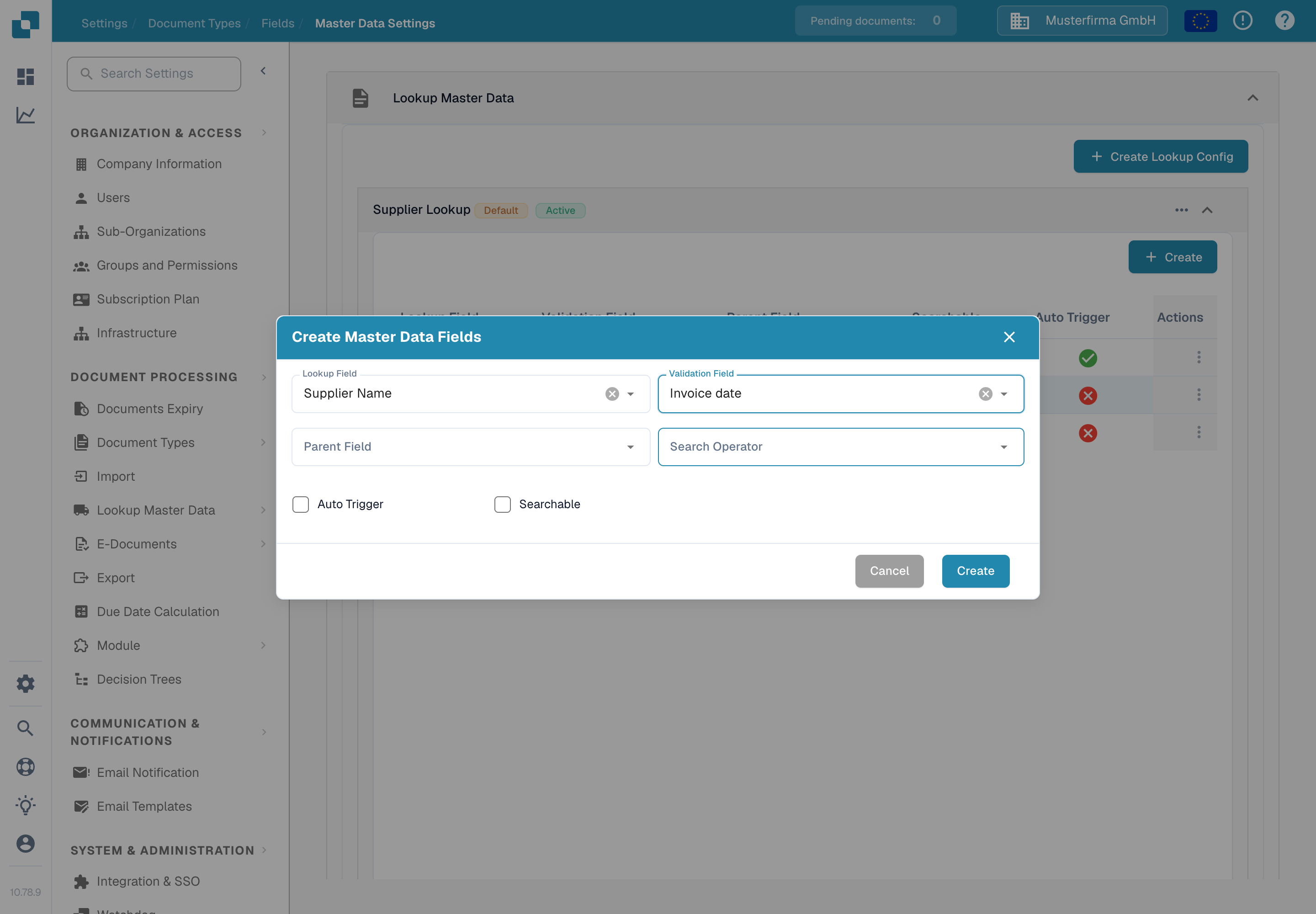Open the support lifebuoy icon in left rail

pyautogui.click(x=25, y=767)
